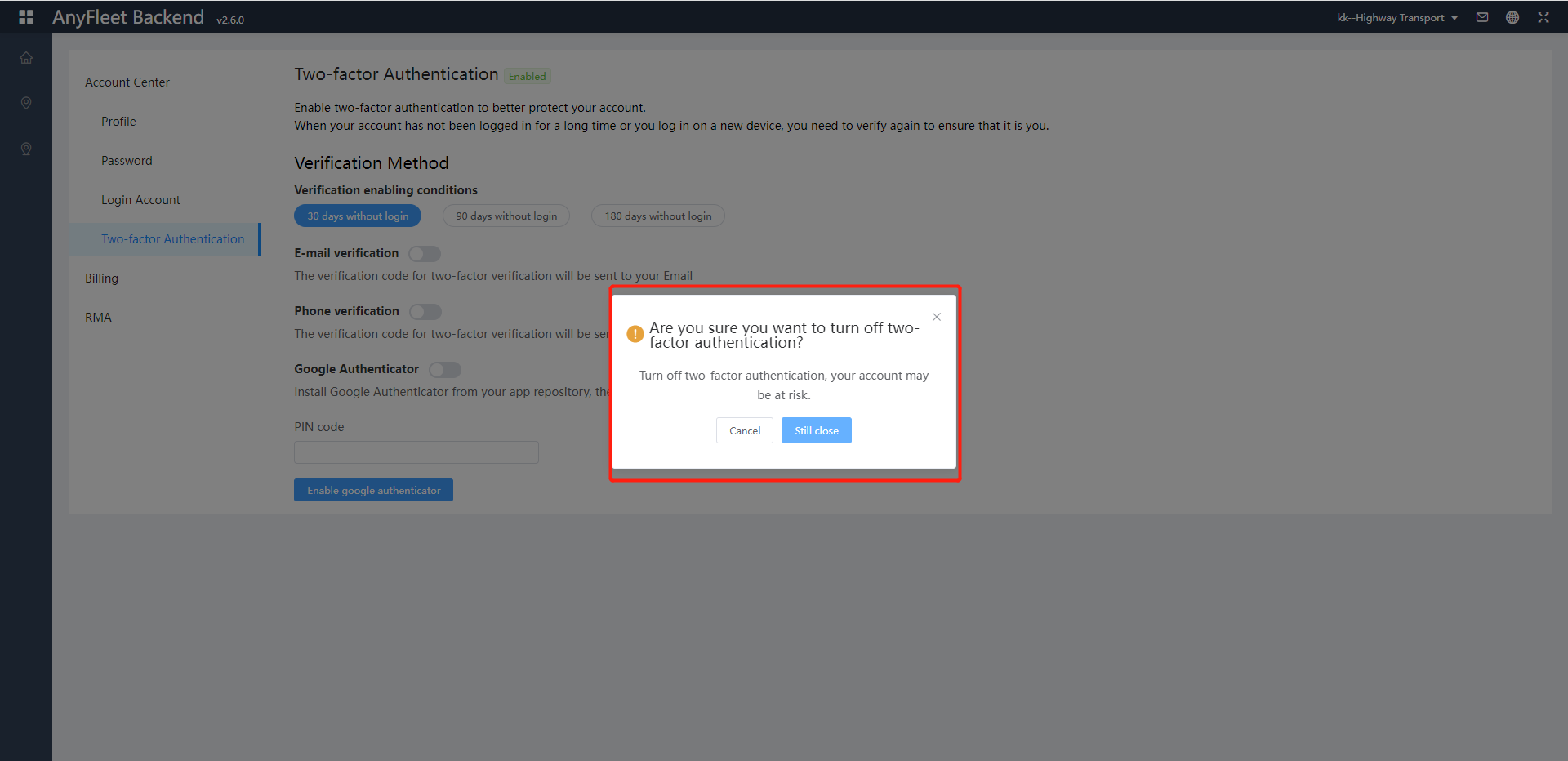Switch to the Billing section
The height and width of the screenshot is (761, 1568).
pyautogui.click(x=101, y=278)
